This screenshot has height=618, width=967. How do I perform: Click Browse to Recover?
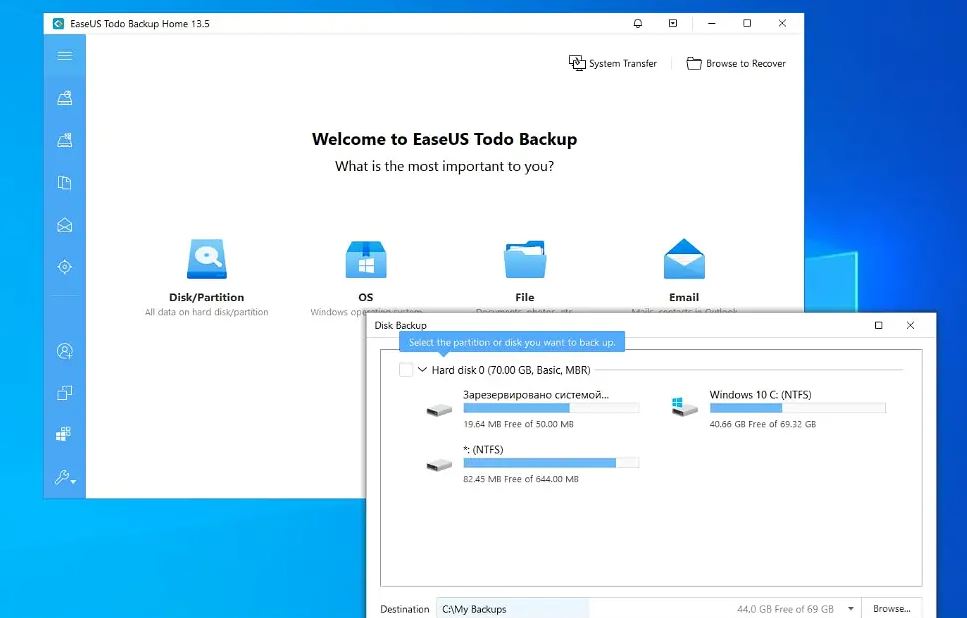[x=736, y=63]
